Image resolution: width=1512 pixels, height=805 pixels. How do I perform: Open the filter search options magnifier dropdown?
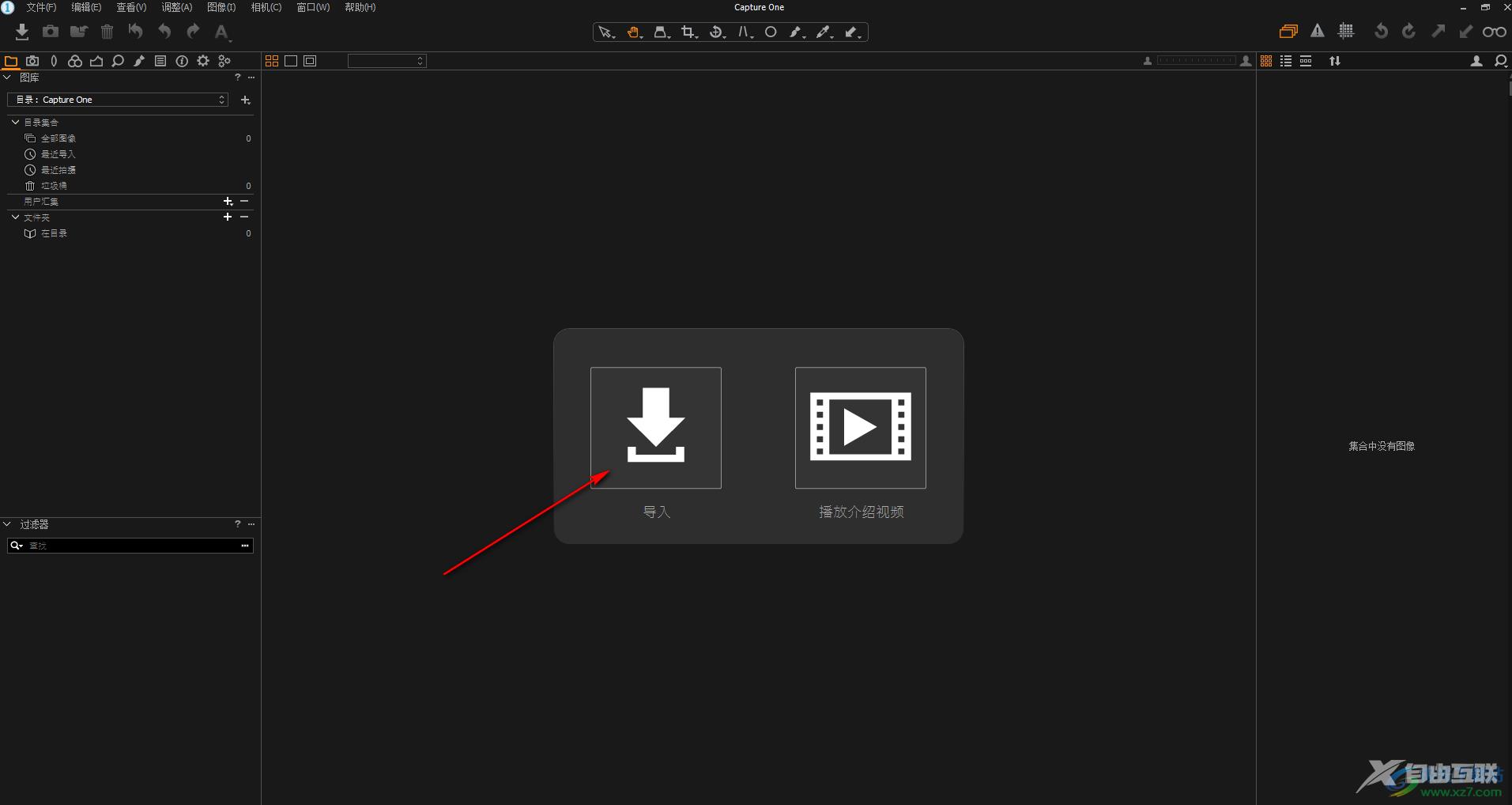click(17, 546)
